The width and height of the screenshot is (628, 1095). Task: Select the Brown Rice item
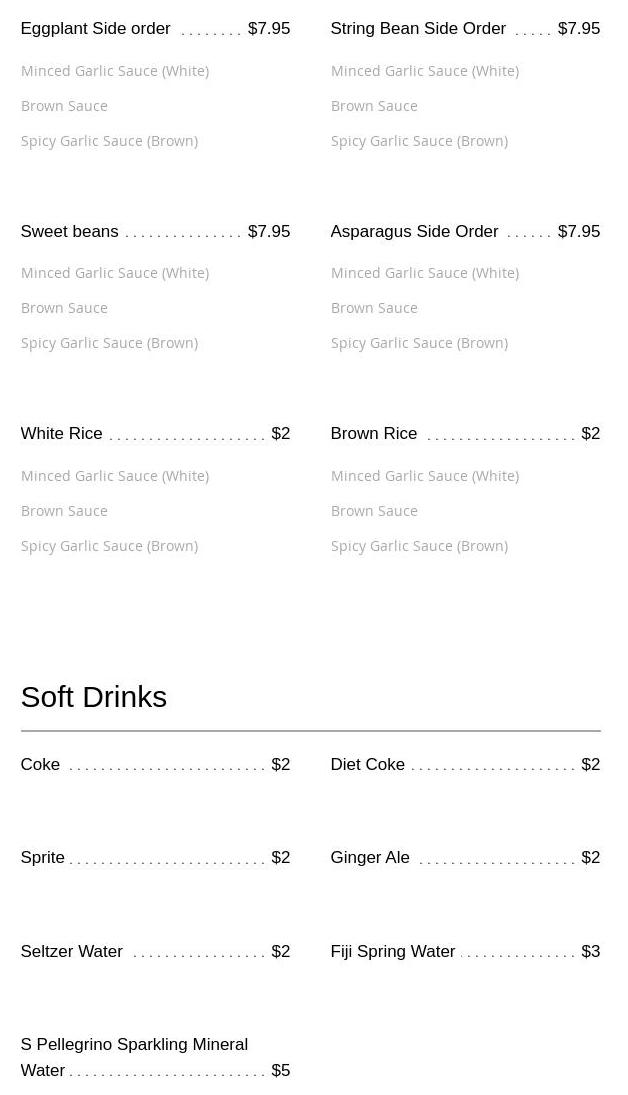pos(374,433)
